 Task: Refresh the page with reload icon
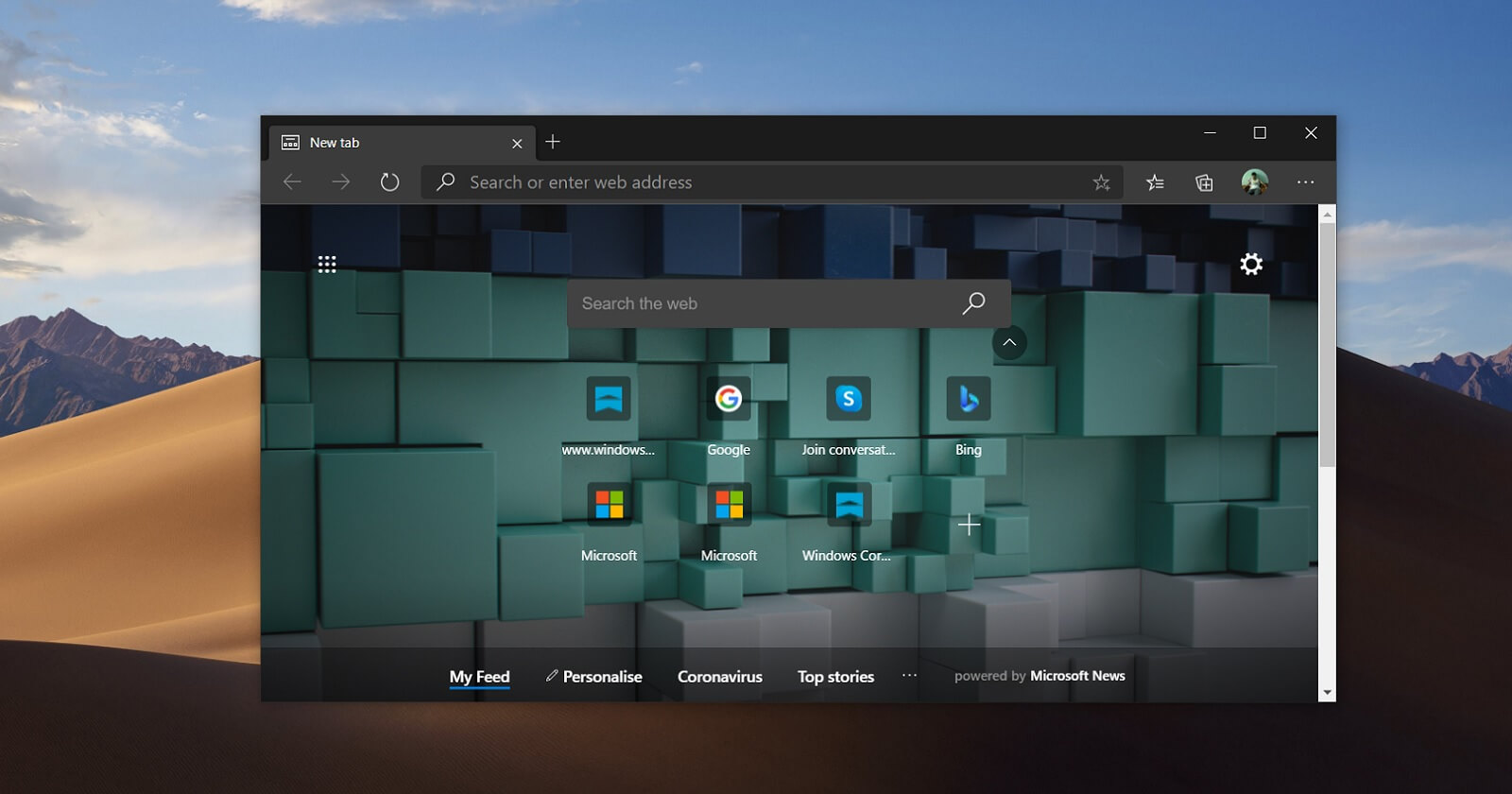pyautogui.click(x=389, y=181)
